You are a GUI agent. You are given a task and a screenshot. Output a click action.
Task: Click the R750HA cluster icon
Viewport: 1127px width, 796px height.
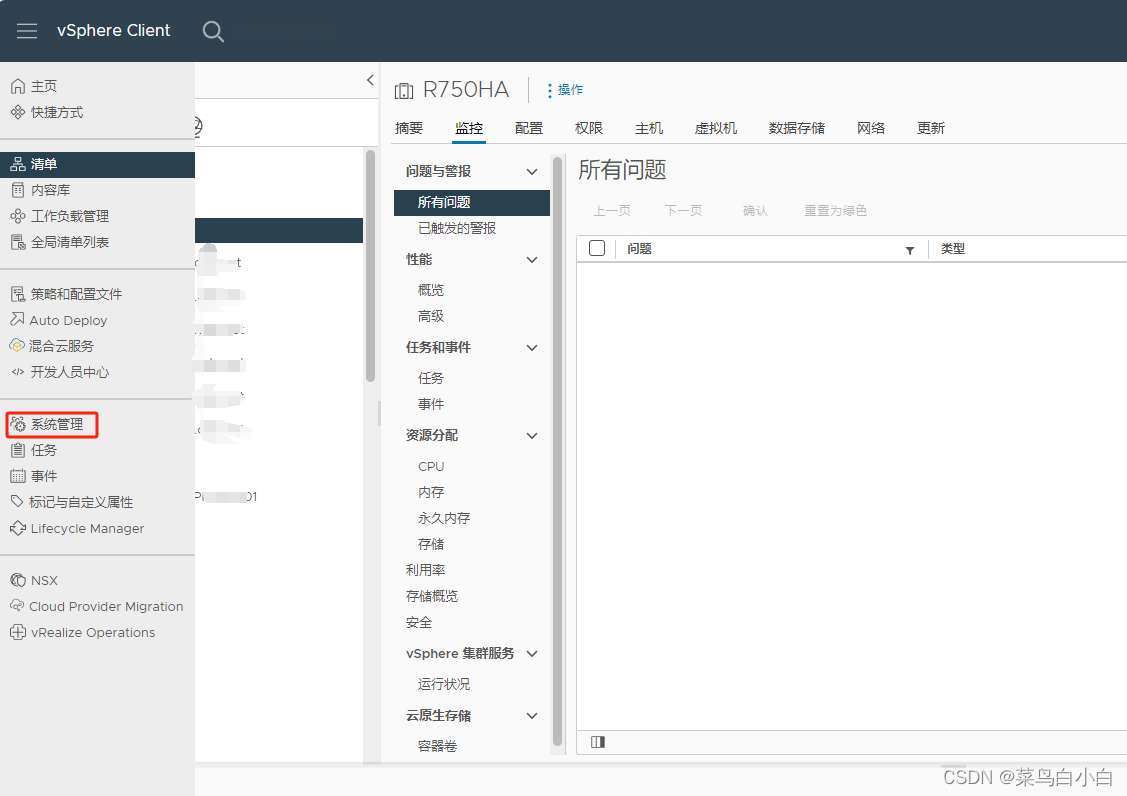404,91
